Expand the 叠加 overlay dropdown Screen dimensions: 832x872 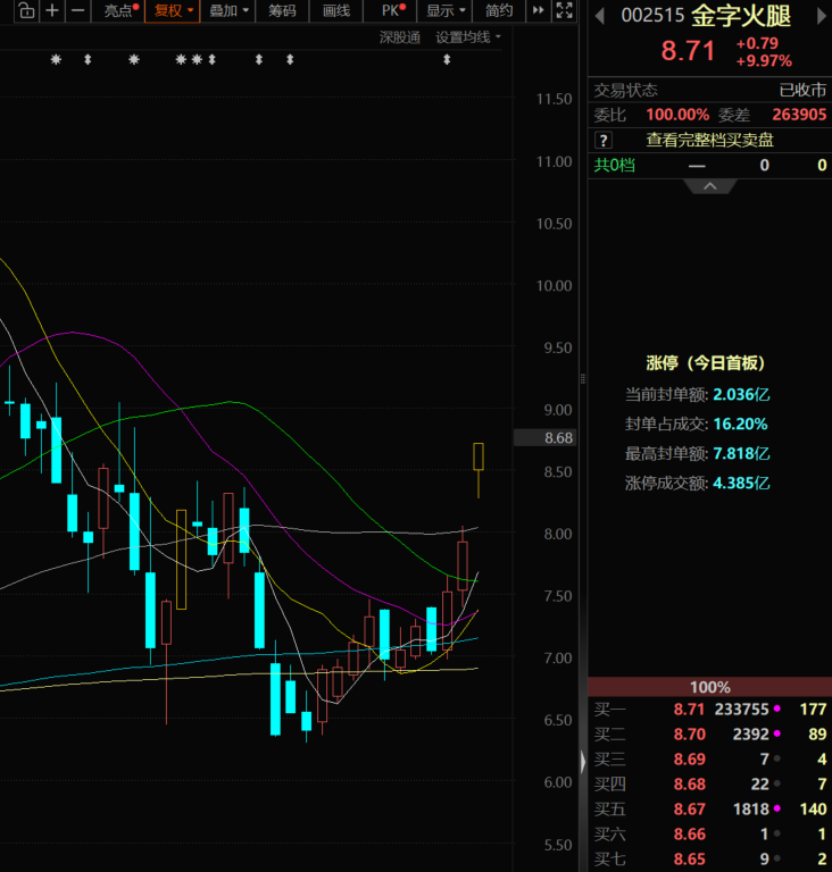[x=229, y=10]
